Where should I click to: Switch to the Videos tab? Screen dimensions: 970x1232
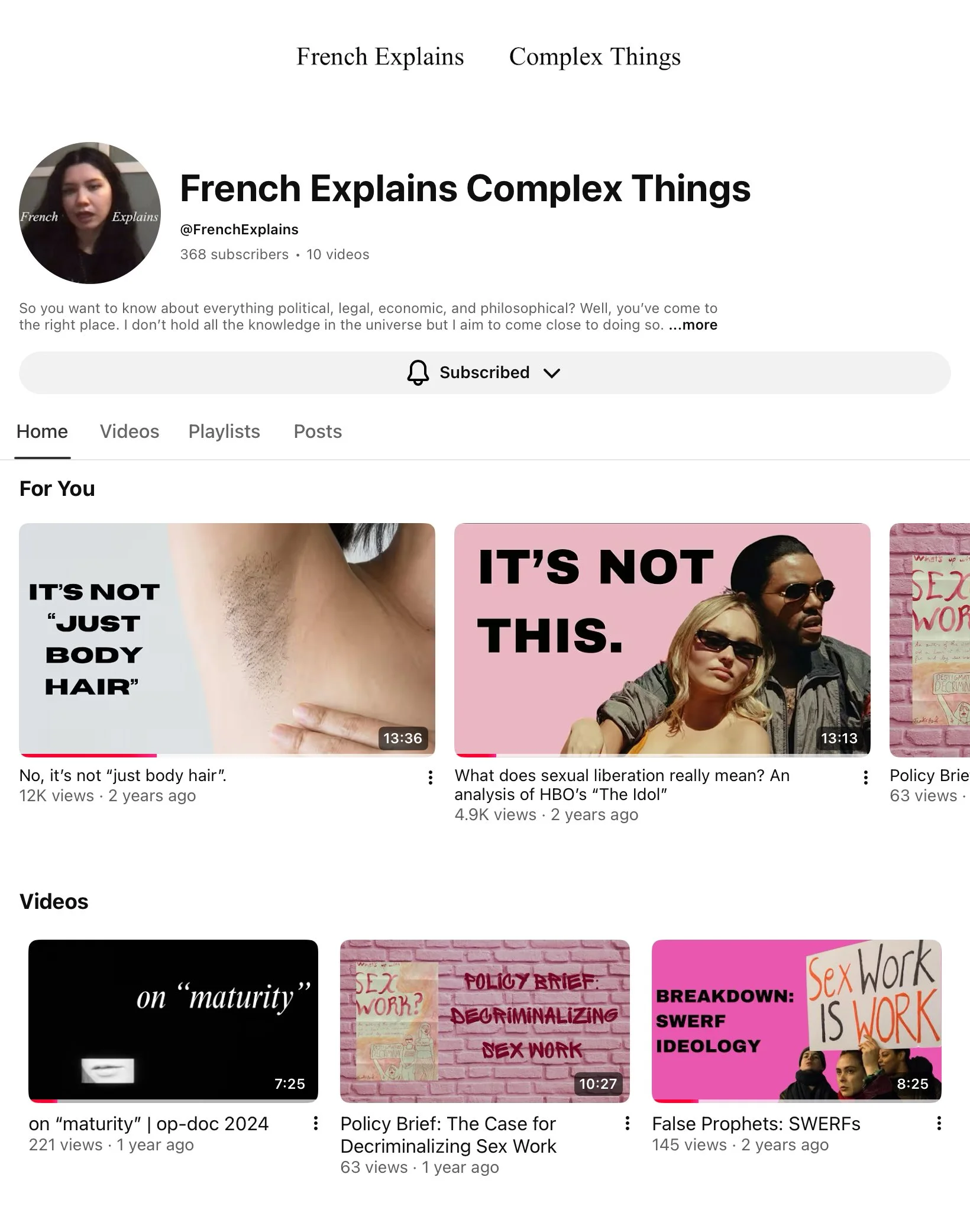(x=130, y=431)
